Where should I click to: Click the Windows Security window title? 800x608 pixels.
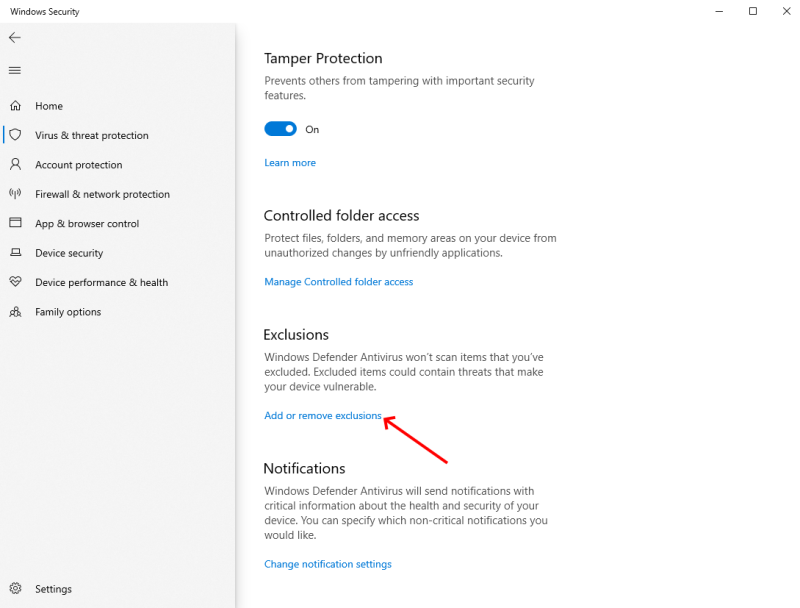pyautogui.click(x=45, y=11)
